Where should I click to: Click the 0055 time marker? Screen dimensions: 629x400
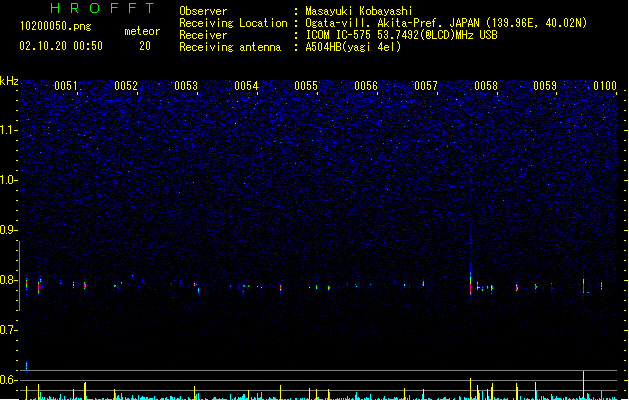click(306, 86)
